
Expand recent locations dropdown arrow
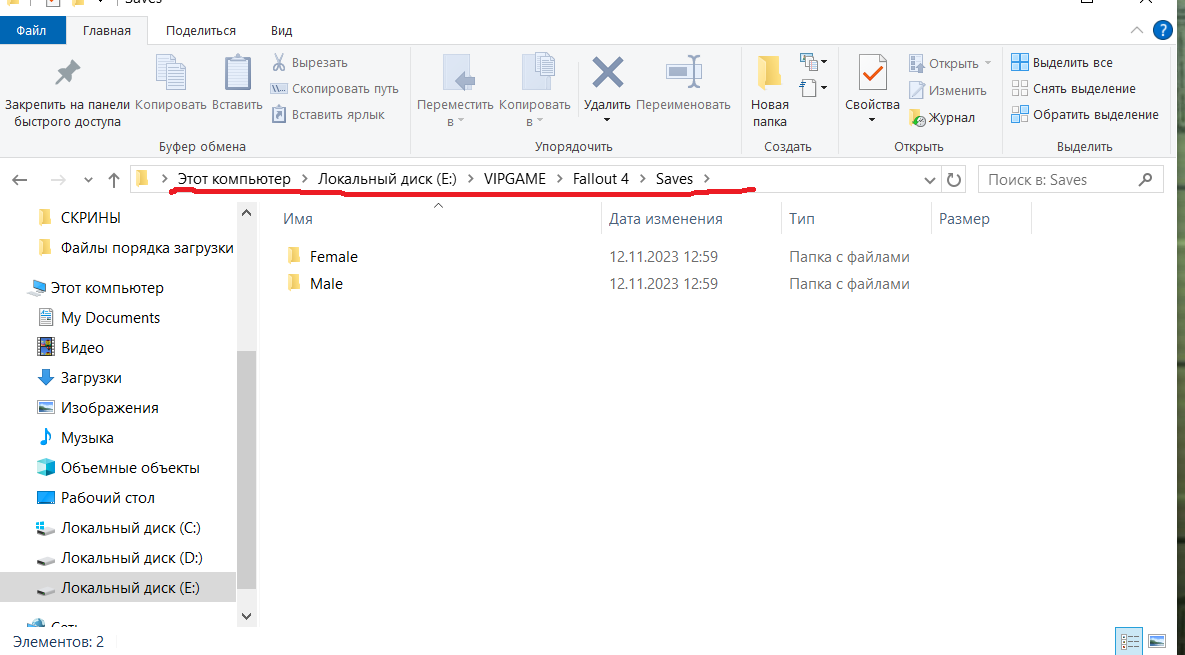coord(88,180)
